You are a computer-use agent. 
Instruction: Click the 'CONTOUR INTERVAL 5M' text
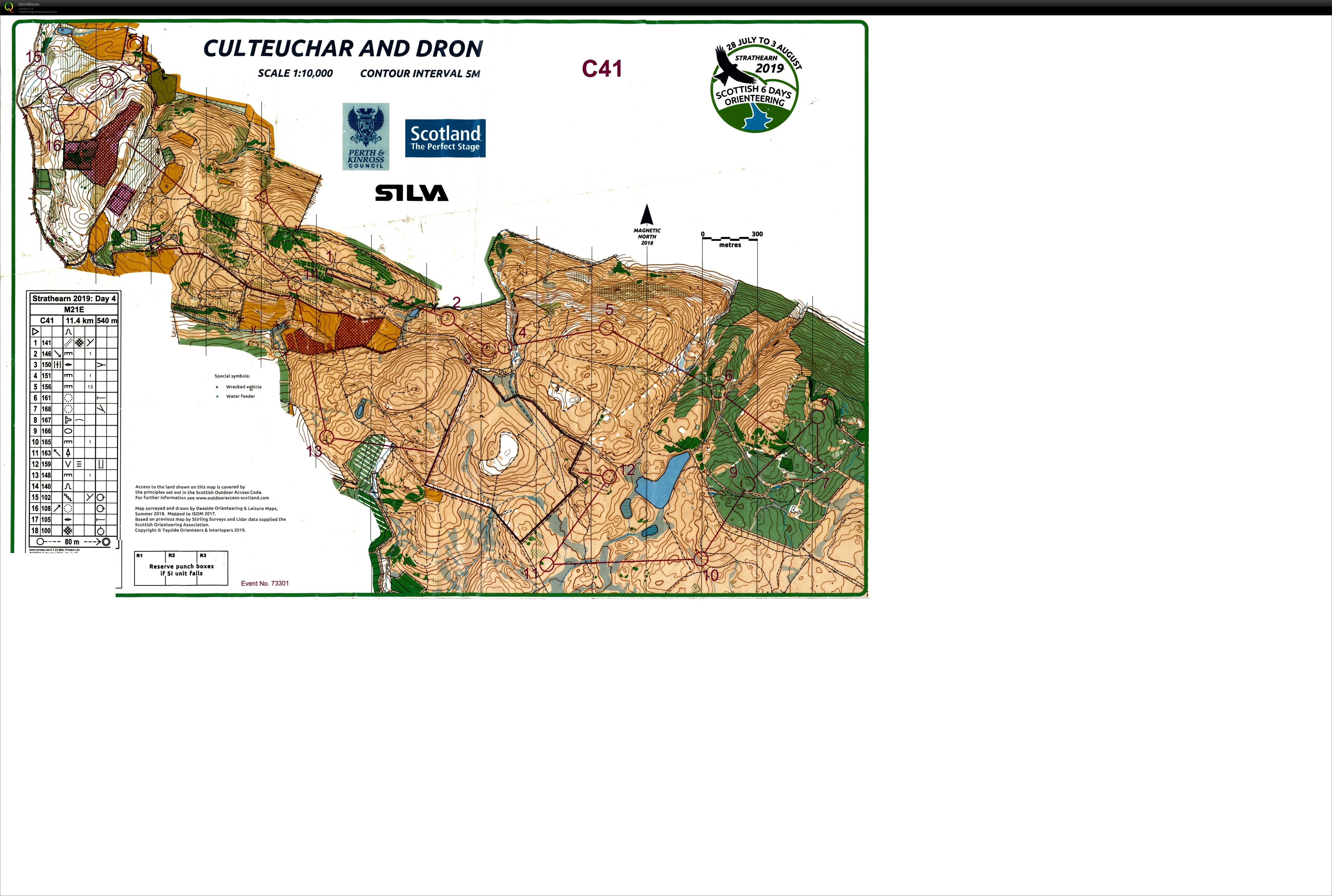click(x=420, y=74)
